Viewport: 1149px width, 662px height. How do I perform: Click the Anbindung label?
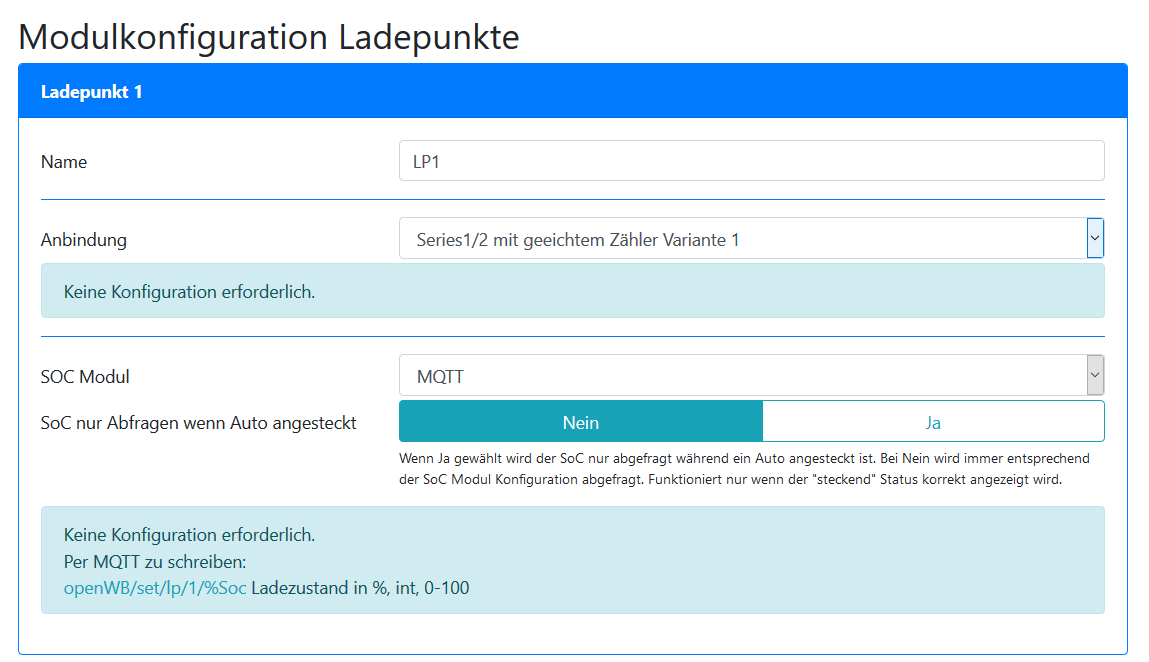(x=84, y=240)
